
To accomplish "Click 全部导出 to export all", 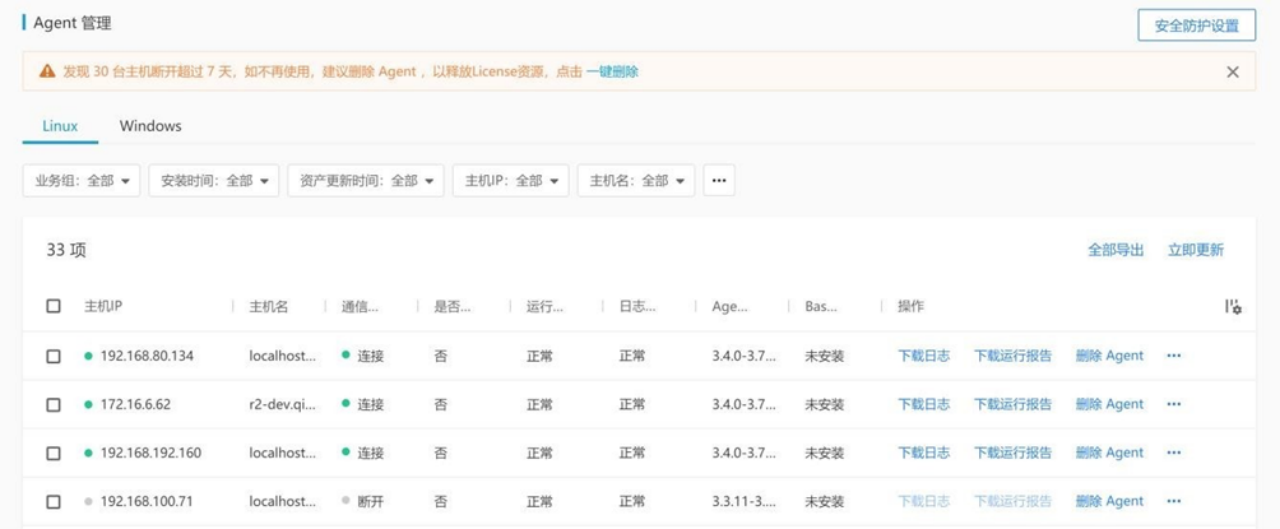I will pyautogui.click(x=1115, y=250).
